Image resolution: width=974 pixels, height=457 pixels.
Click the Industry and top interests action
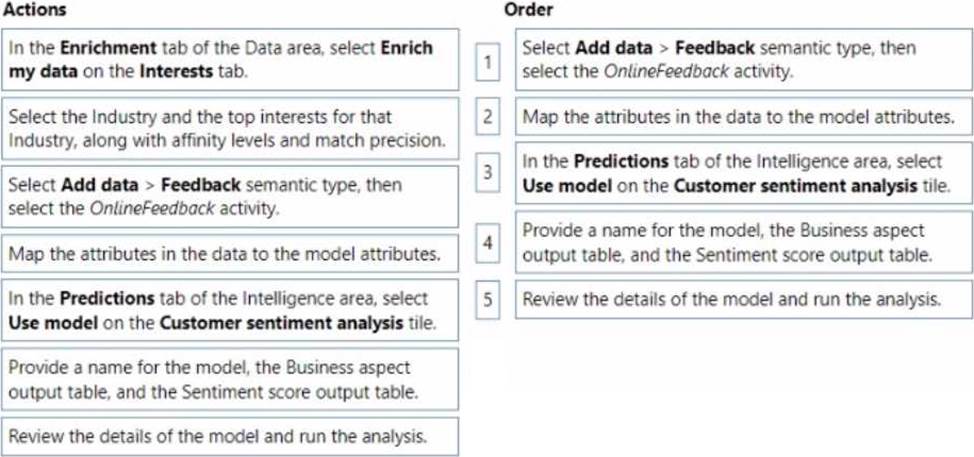pos(230,129)
